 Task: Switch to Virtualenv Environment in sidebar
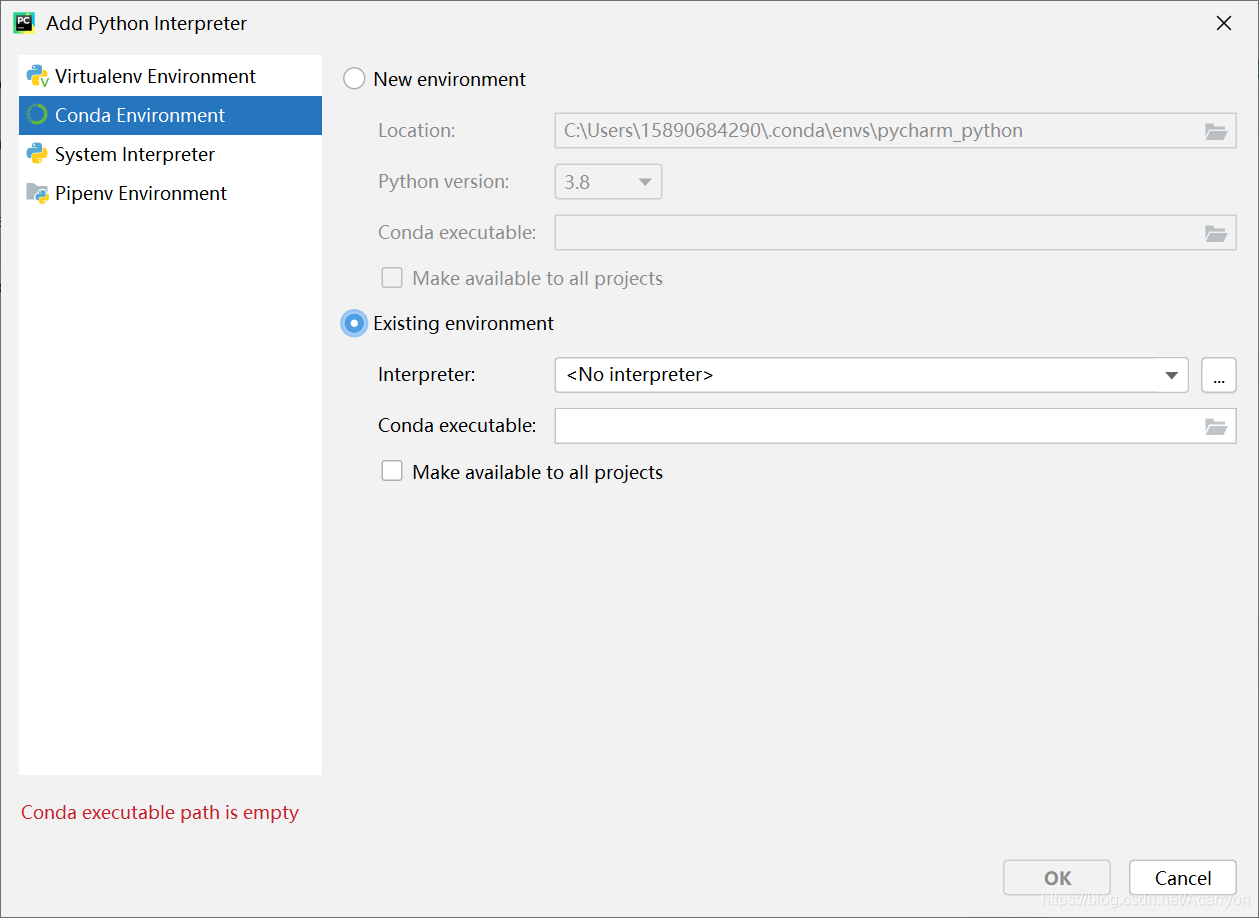(155, 76)
